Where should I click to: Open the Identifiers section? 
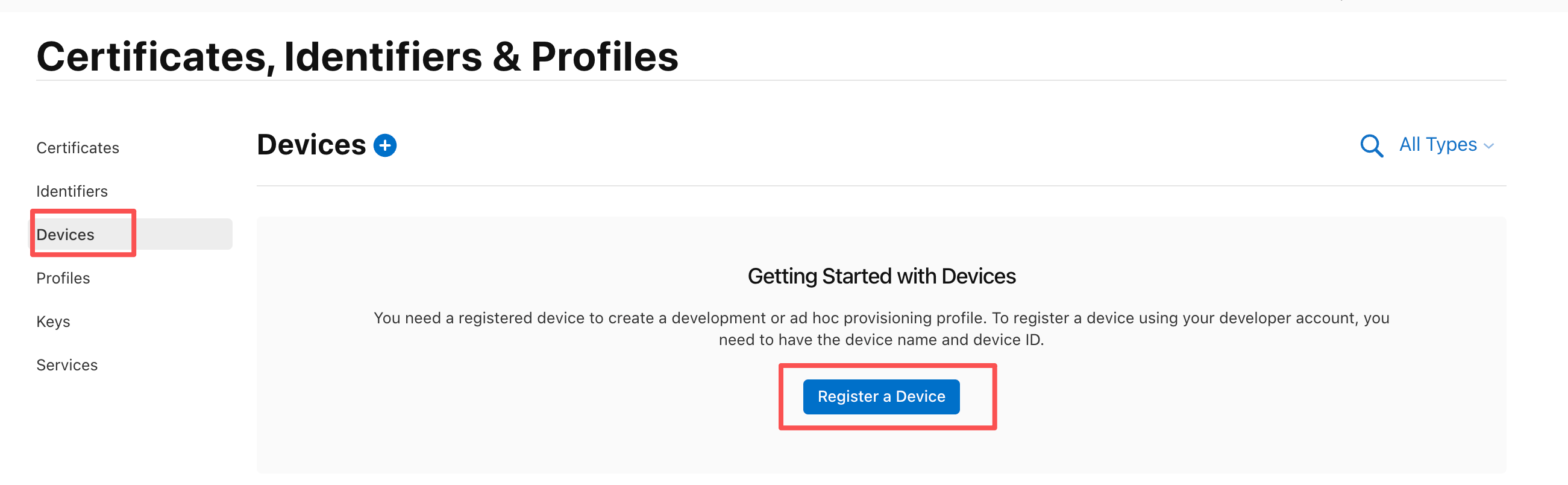(72, 191)
